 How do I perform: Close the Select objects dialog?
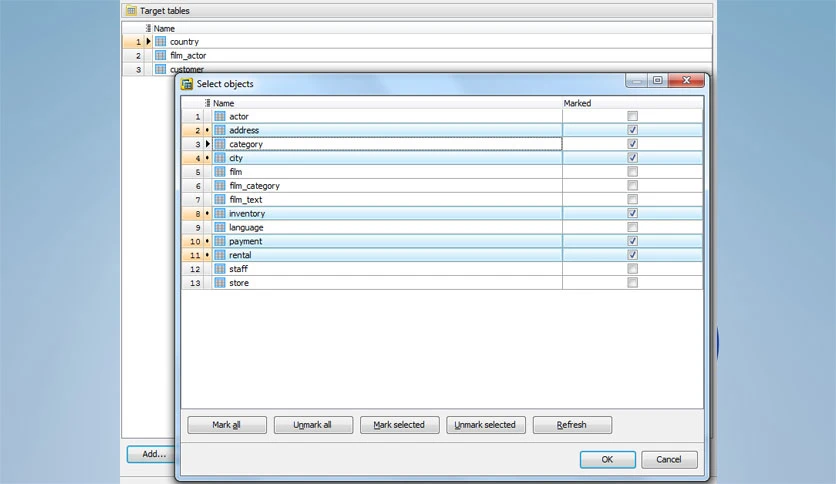[686, 80]
